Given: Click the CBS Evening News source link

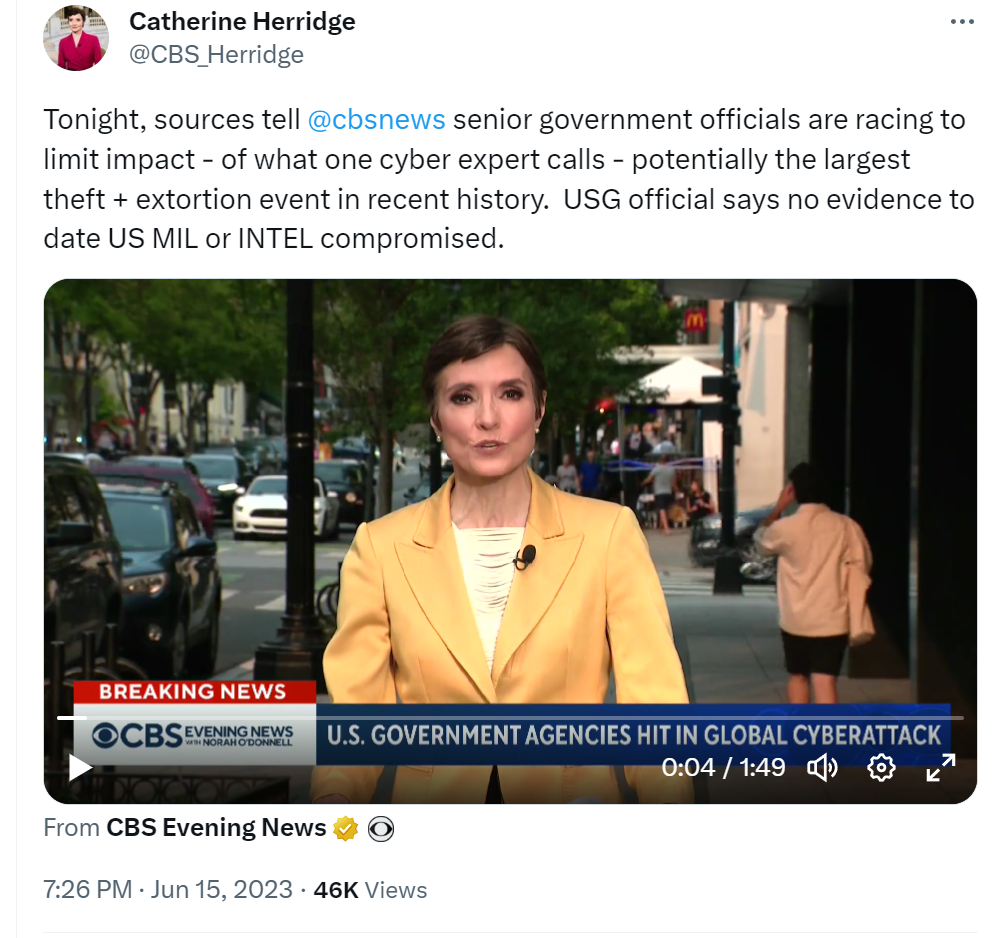Looking at the screenshot, I should (216, 827).
